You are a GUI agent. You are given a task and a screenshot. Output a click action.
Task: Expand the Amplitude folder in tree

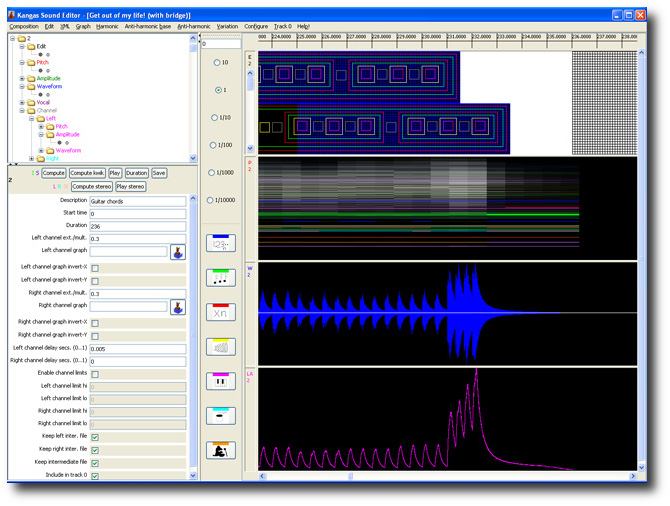[21, 78]
